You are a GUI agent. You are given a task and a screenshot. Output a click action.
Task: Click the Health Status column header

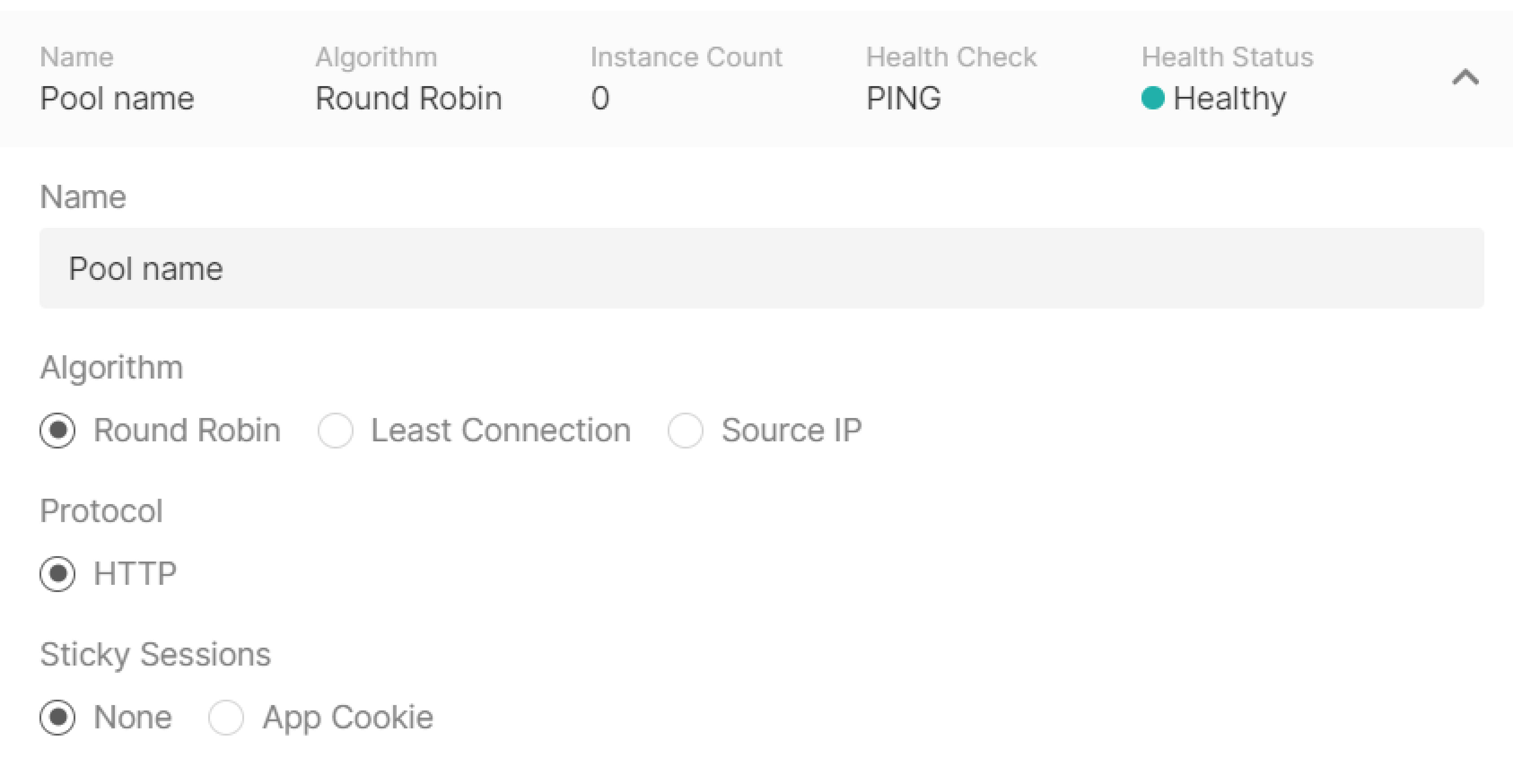(1227, 57)
